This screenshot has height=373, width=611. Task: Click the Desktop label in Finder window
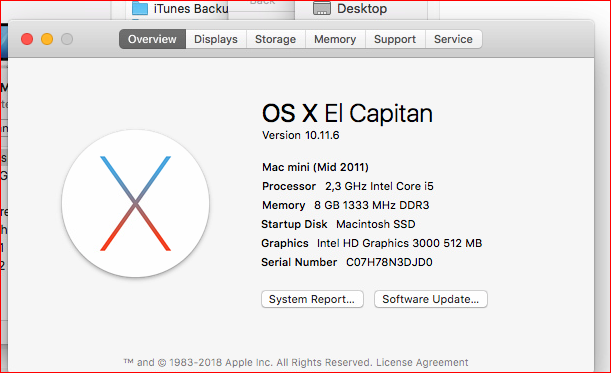coord(362,9)
